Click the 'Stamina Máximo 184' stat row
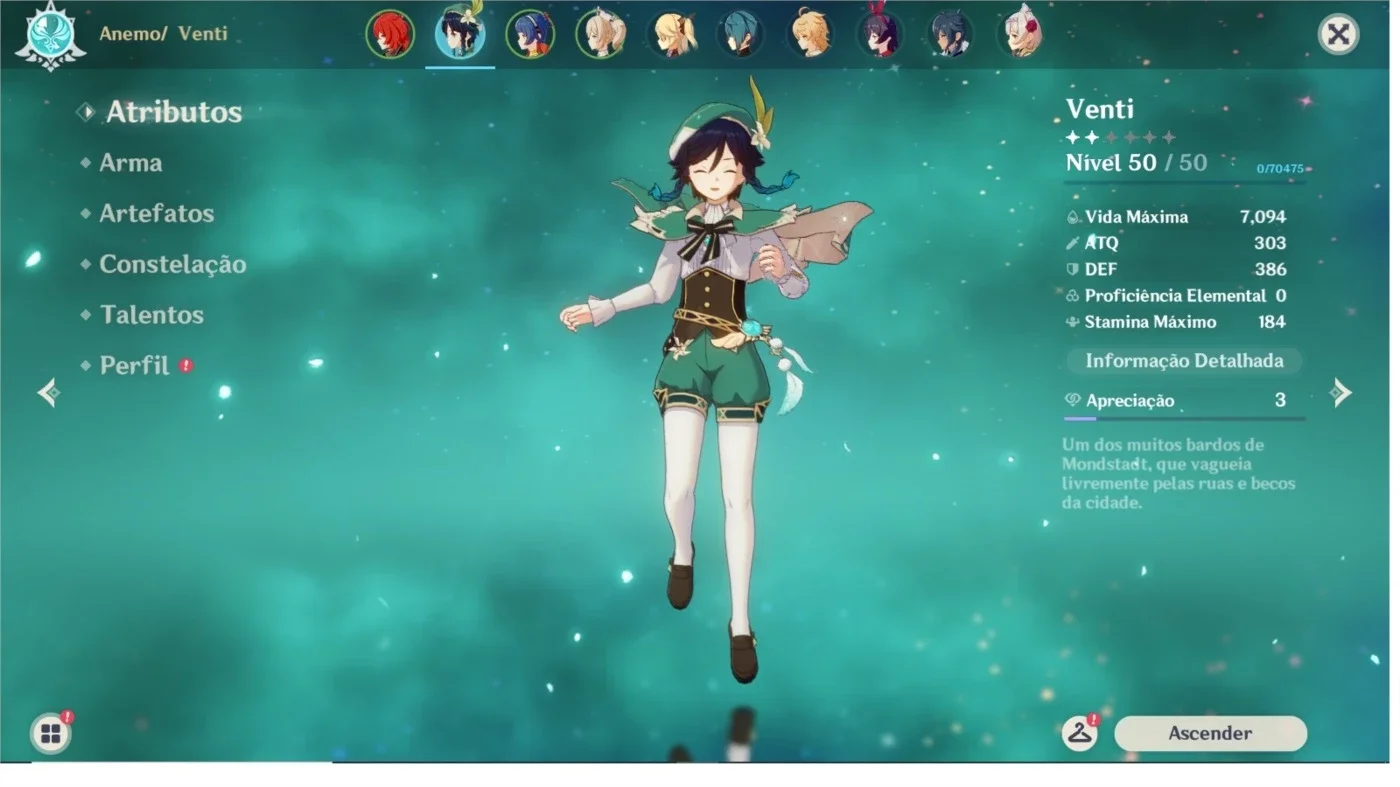 point(1176,322)
